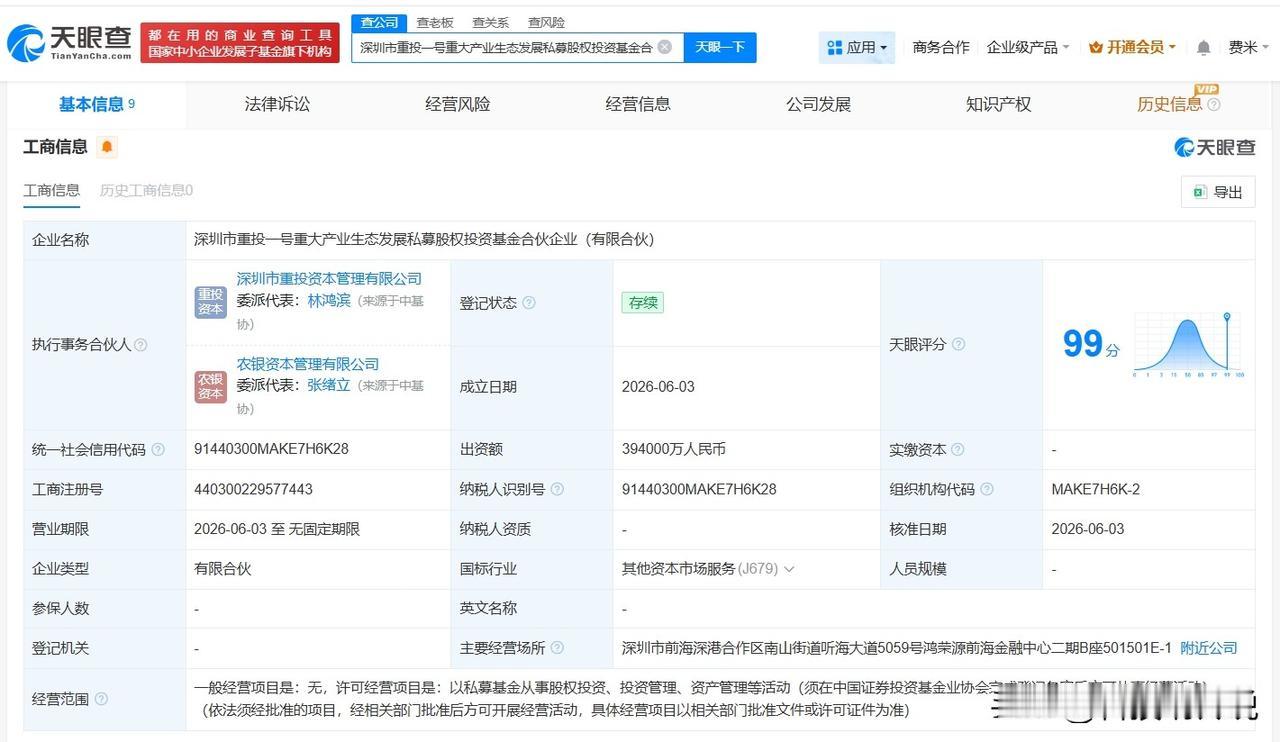Select the 查老板 search tab
Viewport: 1280px width, 742px height.
435,22
